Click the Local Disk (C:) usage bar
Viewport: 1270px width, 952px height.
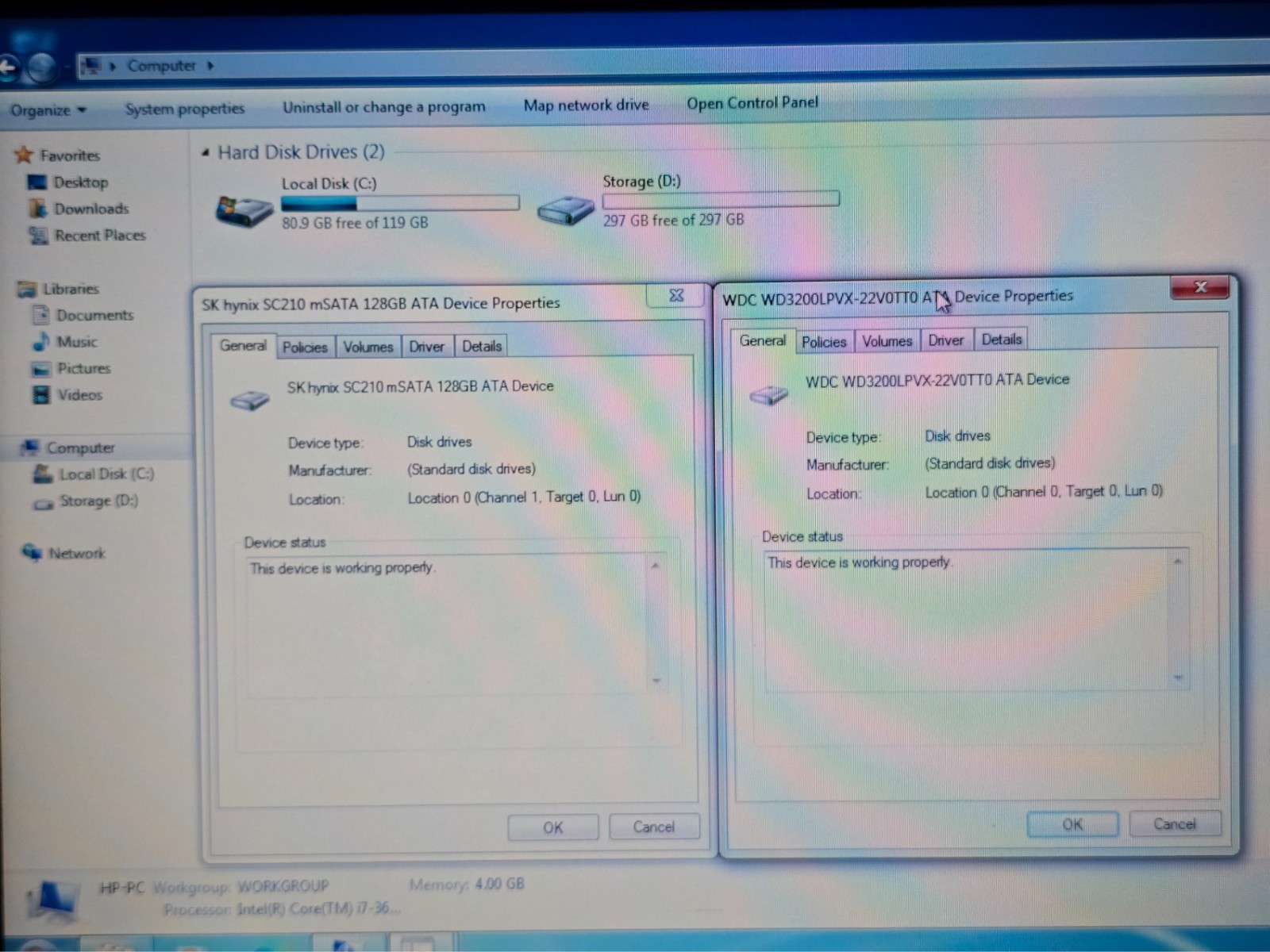(x=400, y=203)
